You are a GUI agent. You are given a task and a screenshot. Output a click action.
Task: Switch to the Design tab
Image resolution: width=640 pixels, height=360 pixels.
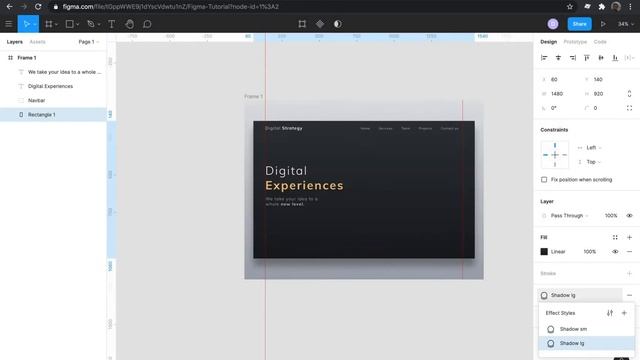(549, 42)
